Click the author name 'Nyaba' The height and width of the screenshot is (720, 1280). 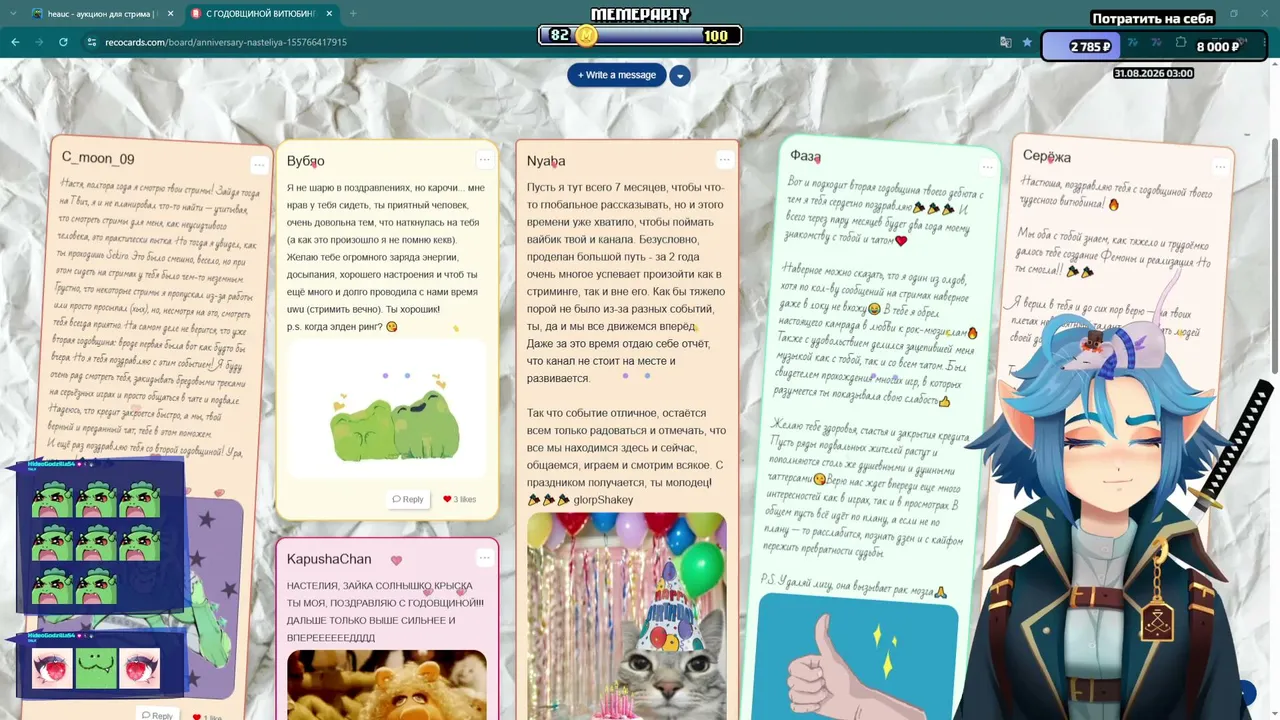(x=546, y=161)
